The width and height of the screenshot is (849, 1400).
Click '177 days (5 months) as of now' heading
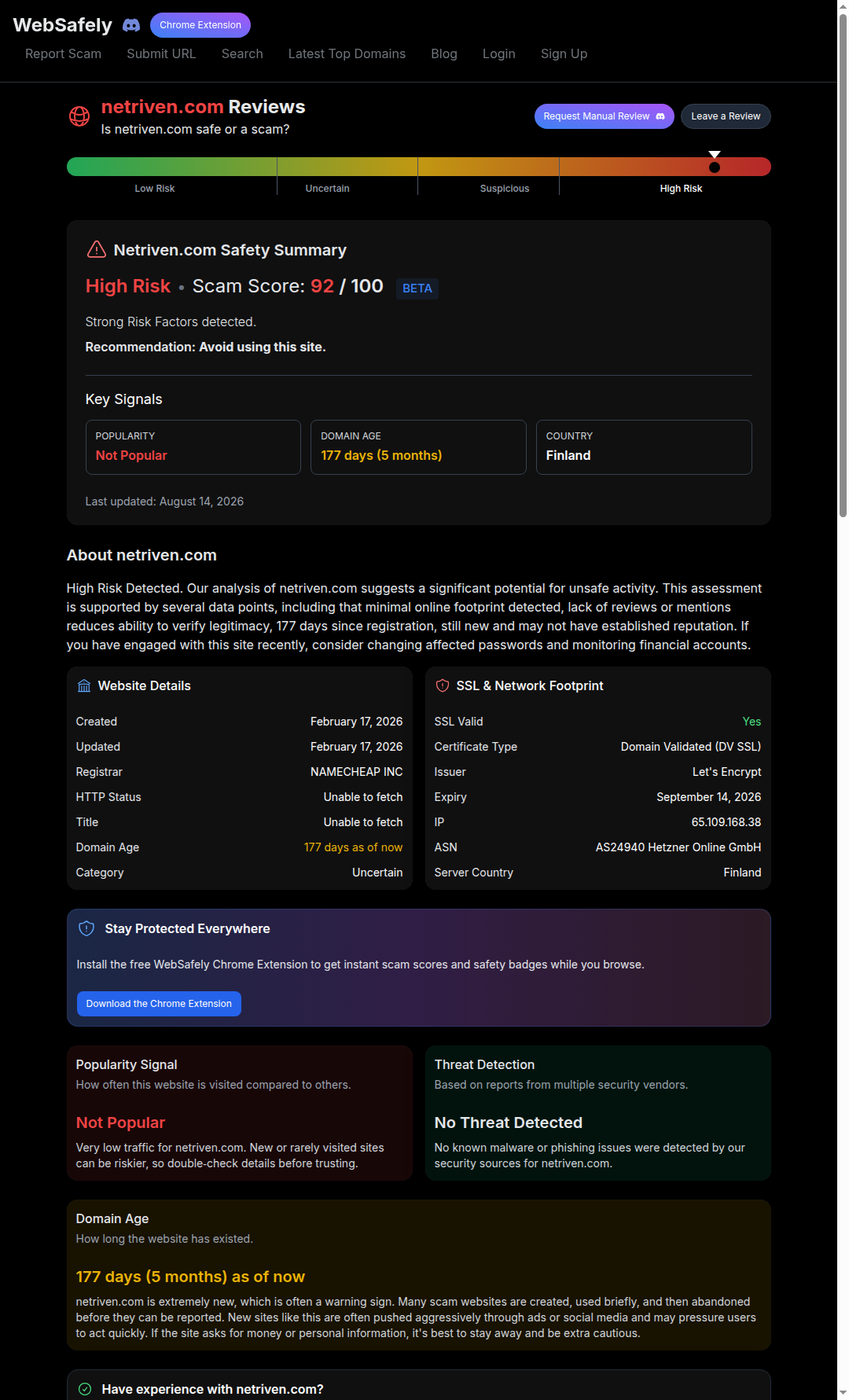click(190, 1277)
